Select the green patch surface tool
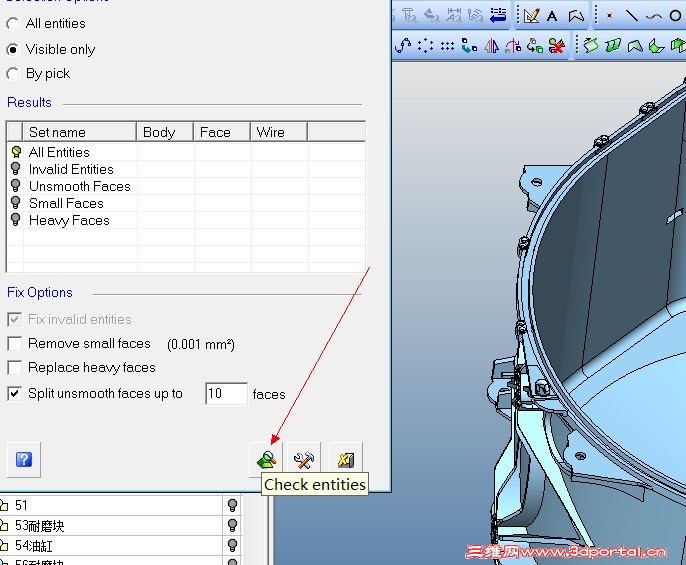The width and height of the screenshot is (686, 565). (x=635, y=46)
